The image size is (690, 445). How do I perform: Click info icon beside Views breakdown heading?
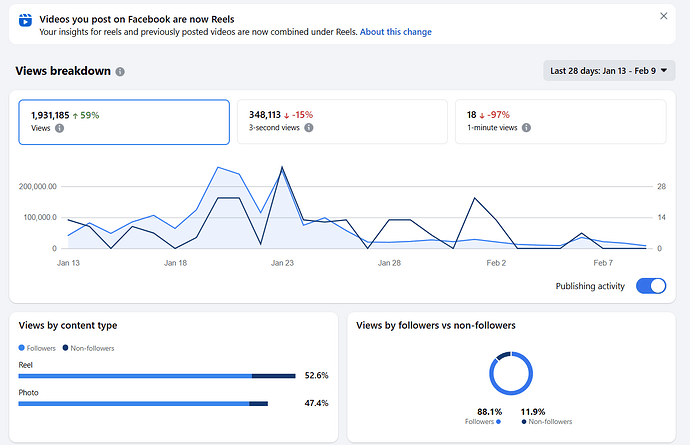pyautogui.click(x=120, y=72)
